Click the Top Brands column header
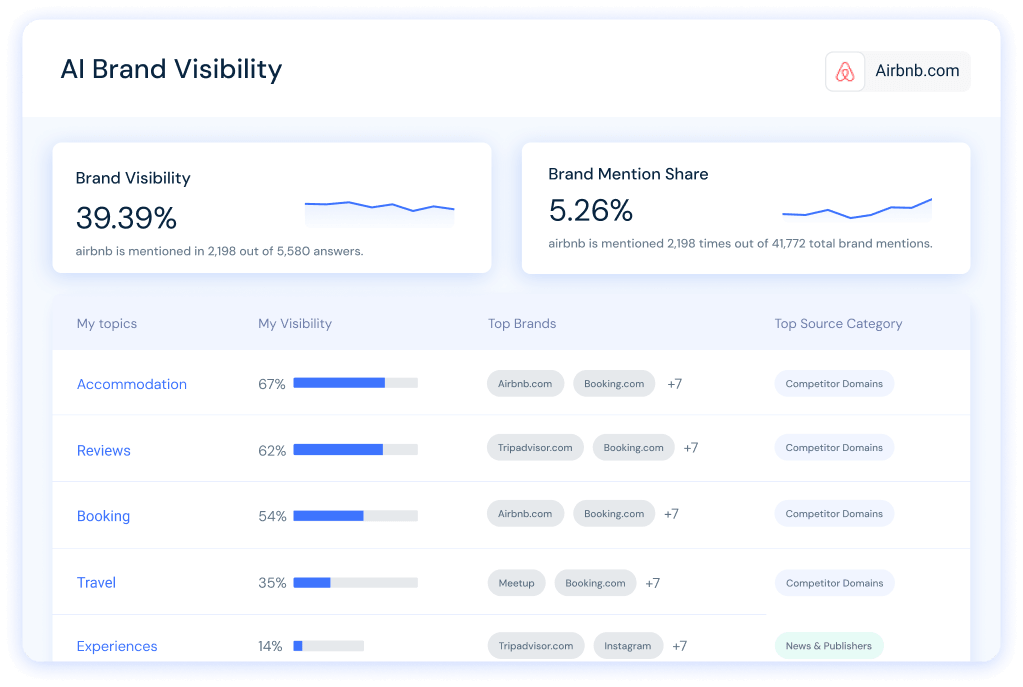 (522, 324)
